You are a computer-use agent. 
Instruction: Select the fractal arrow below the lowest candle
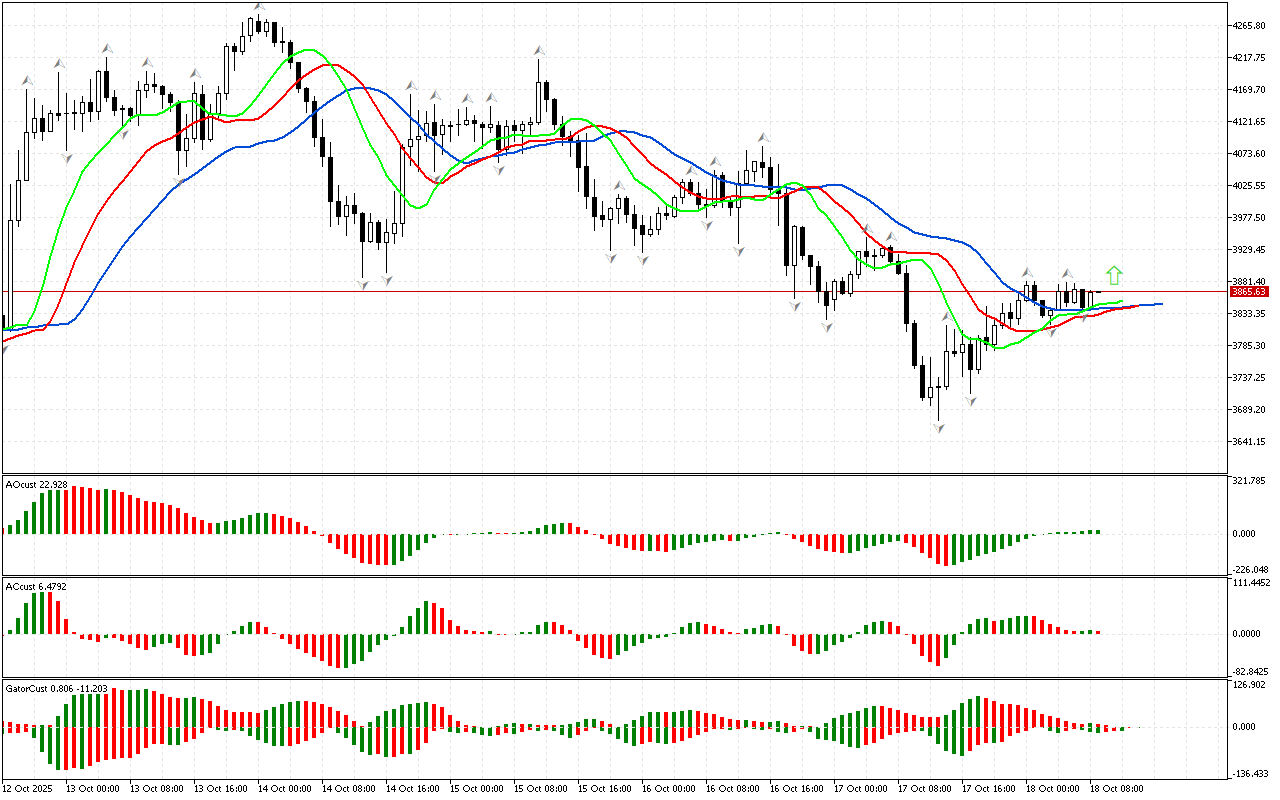938,427
